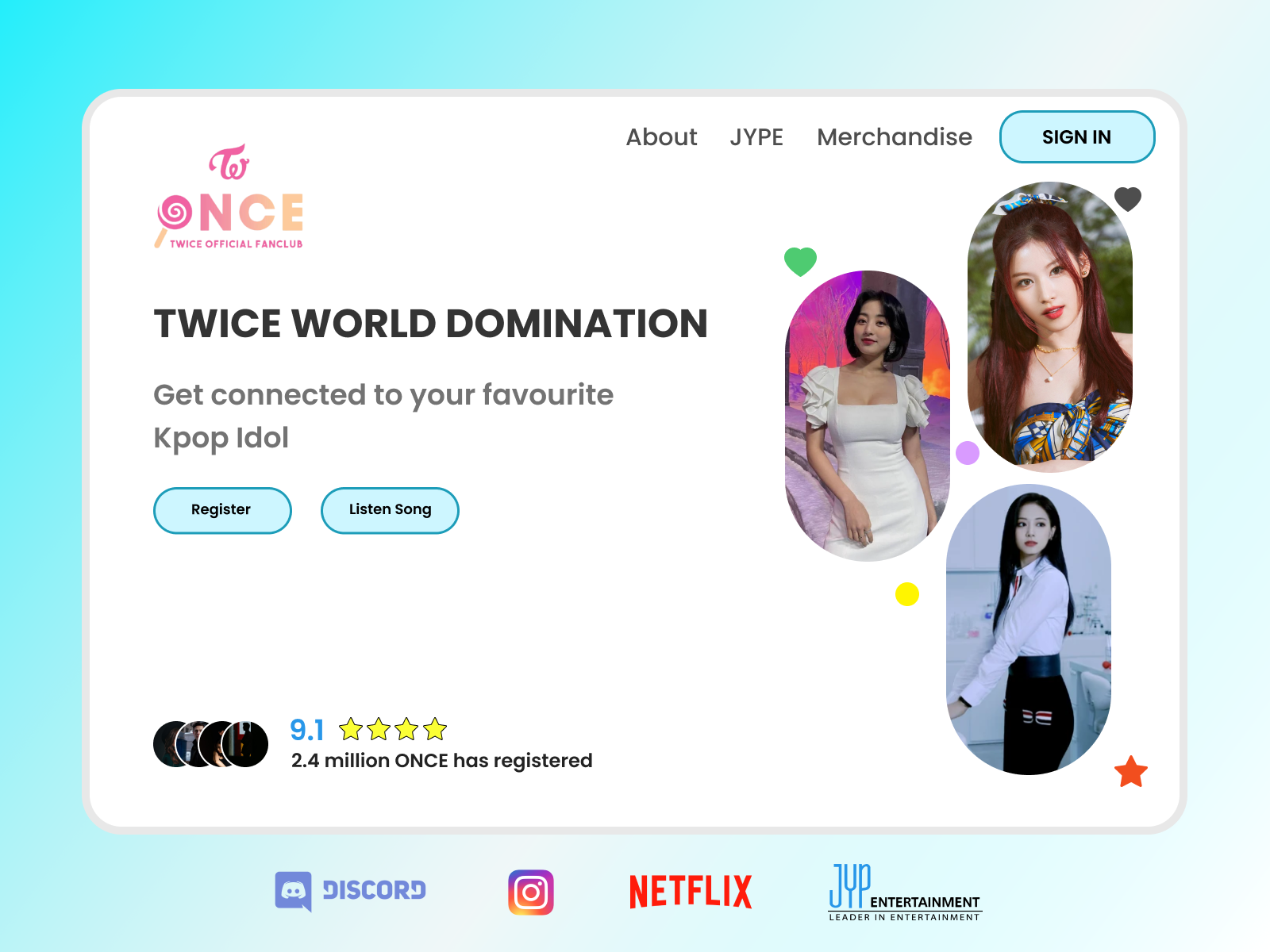Click "Get connected to your favourite" subtitle
Screen dimensions: 1270x952
click(383, 394)
